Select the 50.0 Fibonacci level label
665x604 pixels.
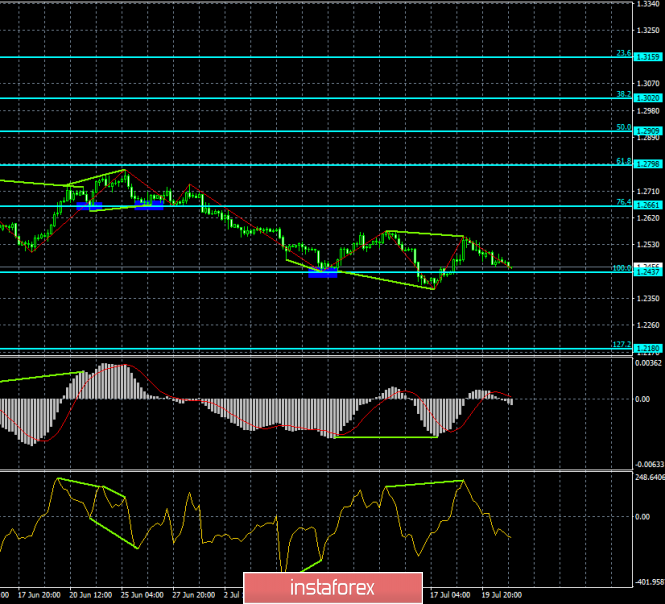[623, 127]
